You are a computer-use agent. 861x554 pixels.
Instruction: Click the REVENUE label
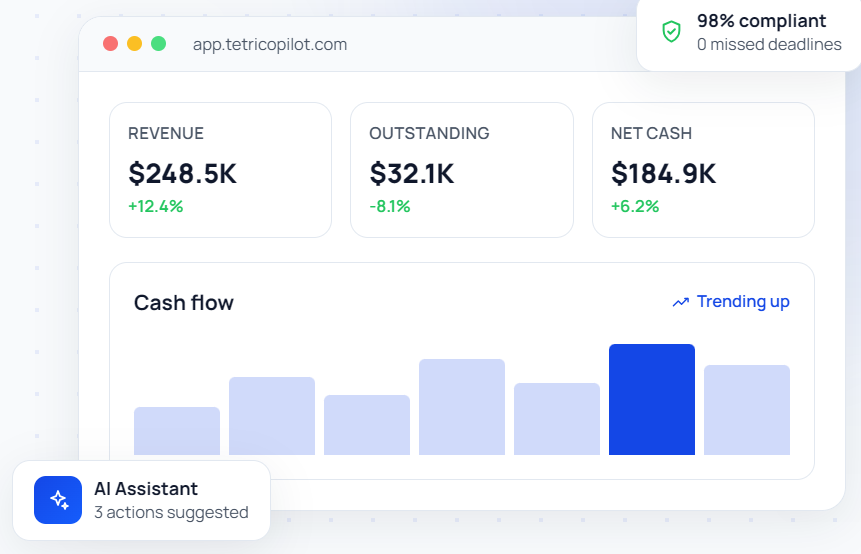click(x=166, y=133)
